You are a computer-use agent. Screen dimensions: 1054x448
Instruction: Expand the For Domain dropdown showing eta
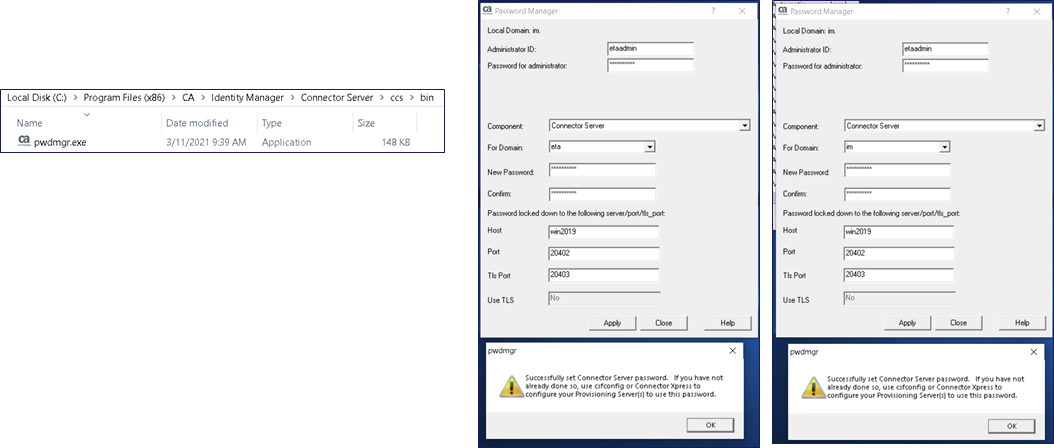[650, 147]
